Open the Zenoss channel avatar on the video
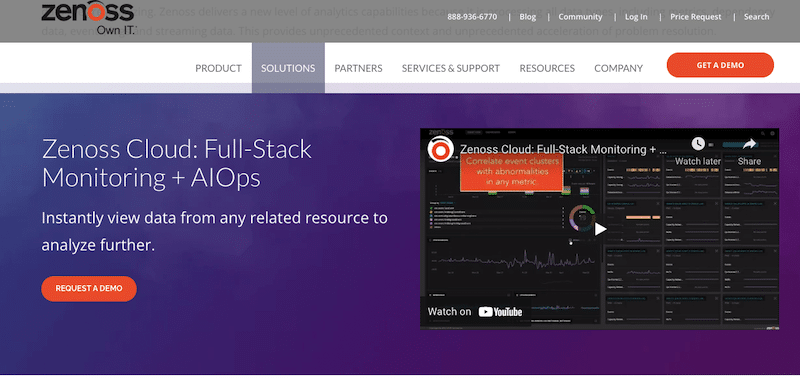The height and width of the screenshot is (392, 800). [x=440, y=150]
